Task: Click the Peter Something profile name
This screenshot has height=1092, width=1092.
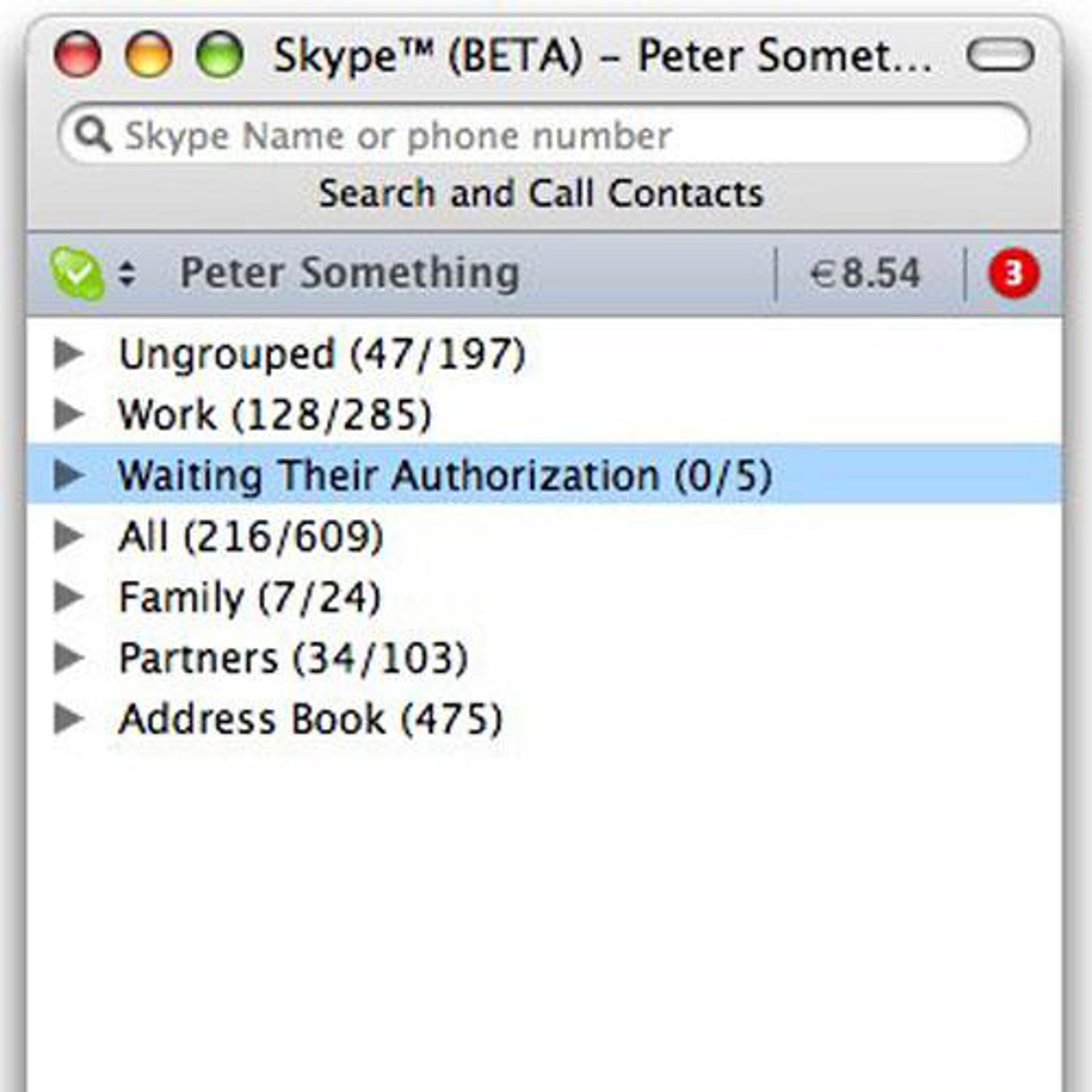Action: coord(349,274)
